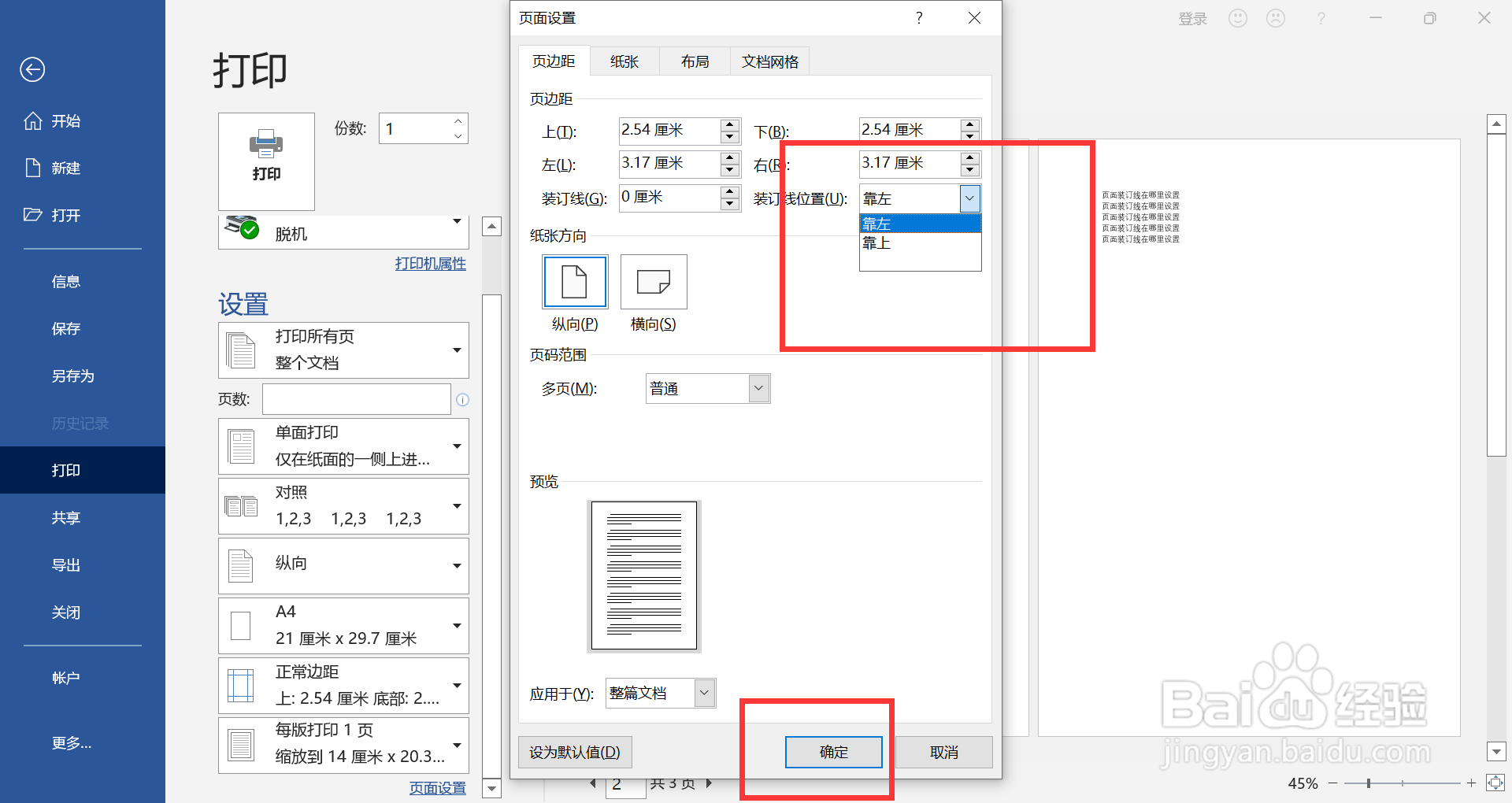
Task: Open the 脱机 printer dropdown
Action: click(343, 232)
